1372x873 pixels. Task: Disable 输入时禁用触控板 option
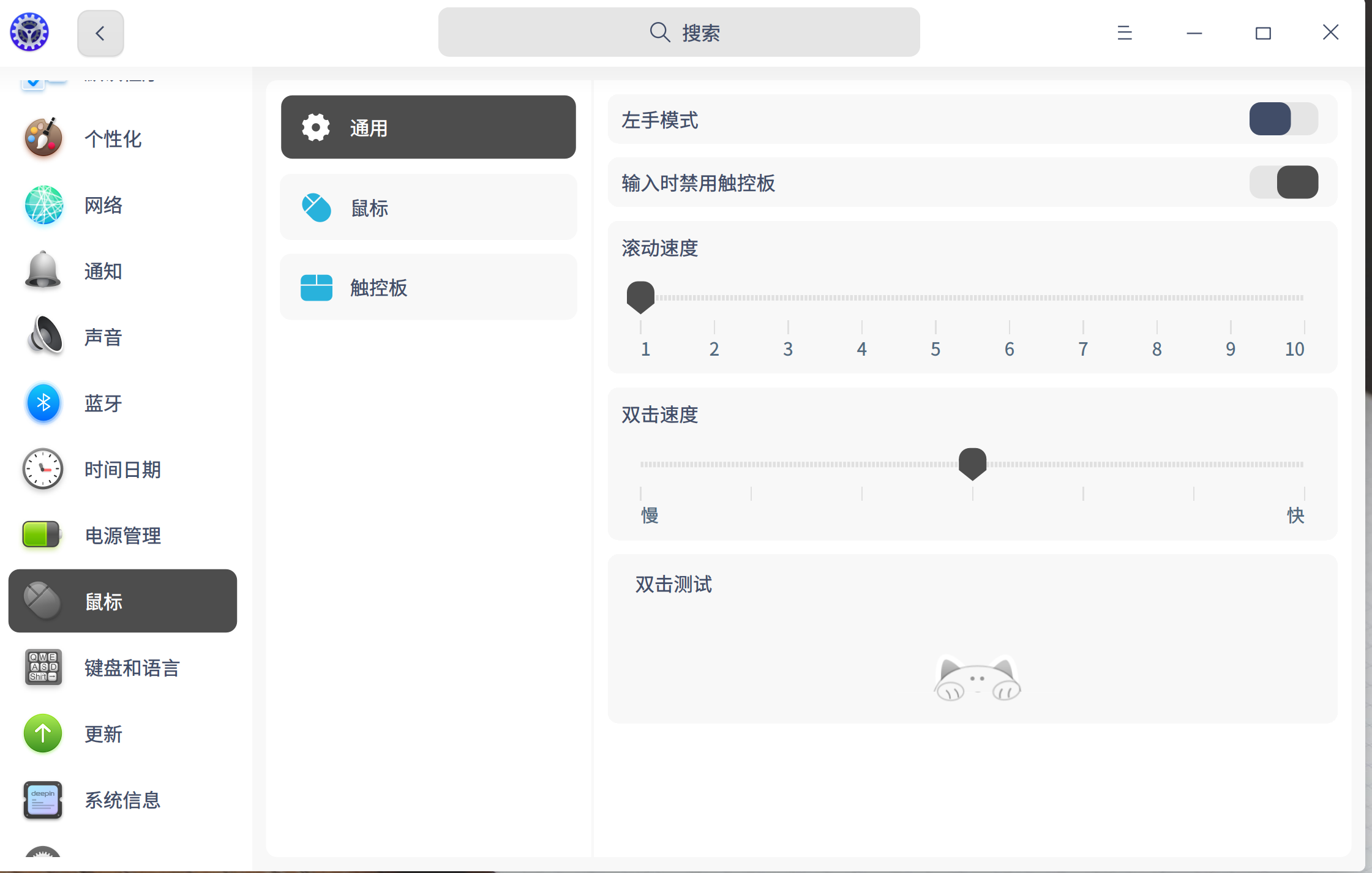pos(1284,182)
